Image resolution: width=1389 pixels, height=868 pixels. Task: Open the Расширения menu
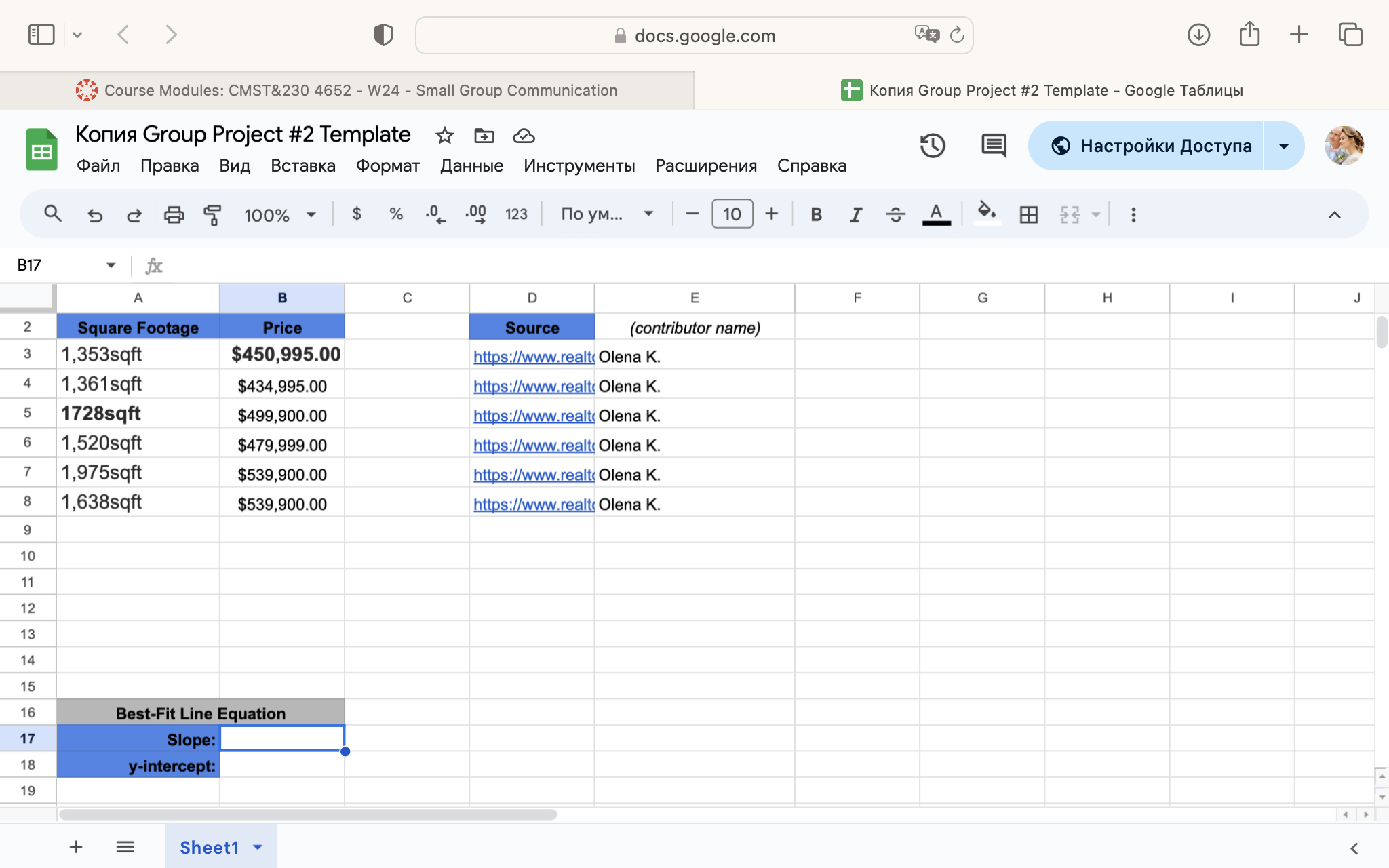coord(706,165)
